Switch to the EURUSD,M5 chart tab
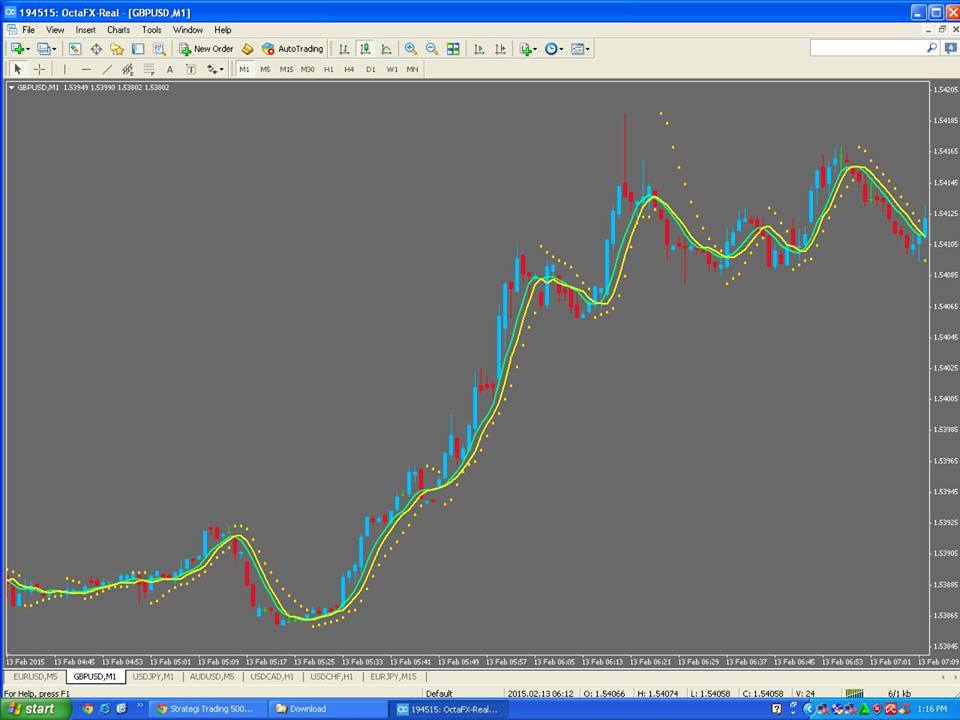Viewport: 960px width, 720px height. 36,677
